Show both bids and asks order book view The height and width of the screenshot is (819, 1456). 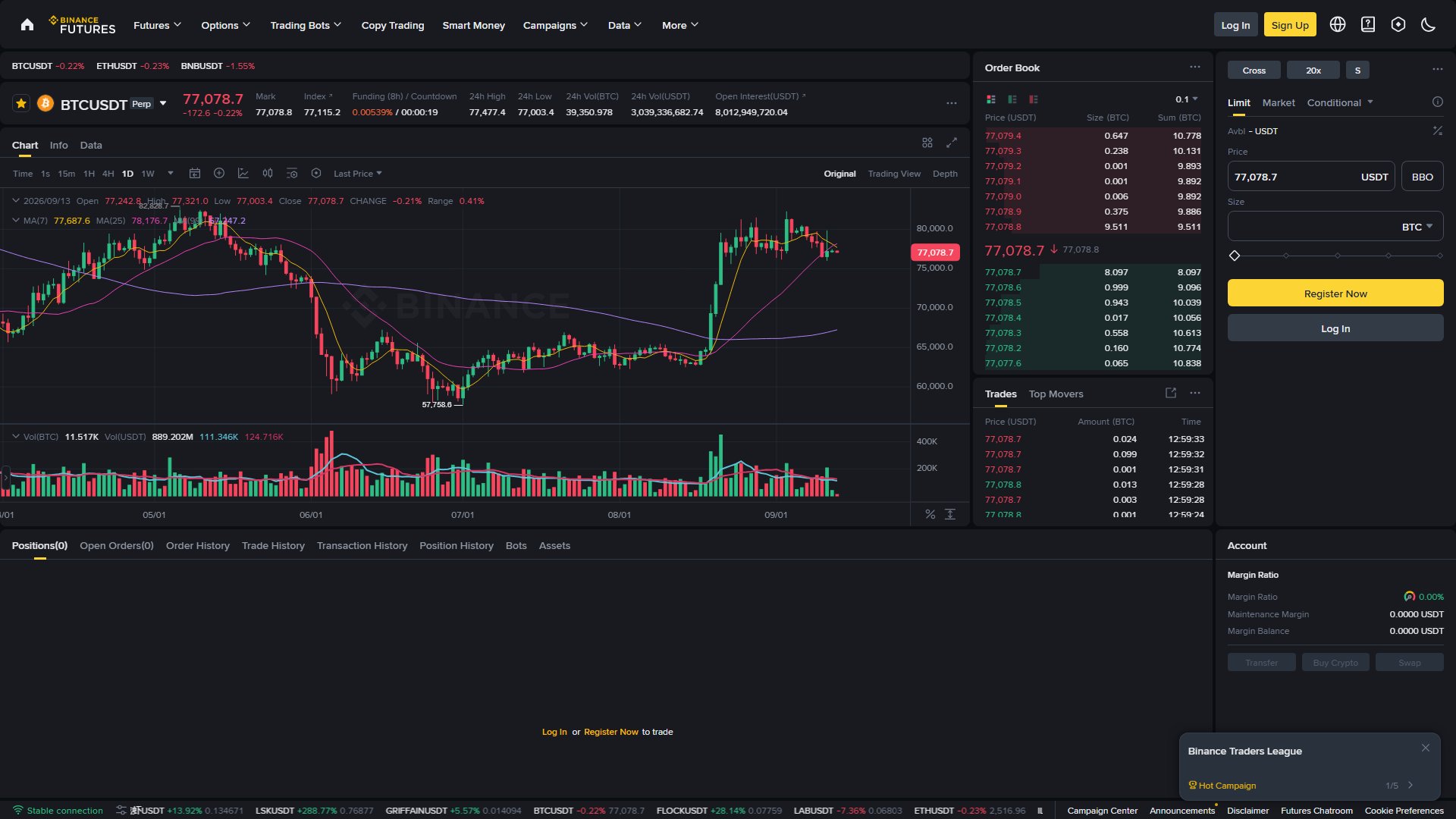pos(991,99)
